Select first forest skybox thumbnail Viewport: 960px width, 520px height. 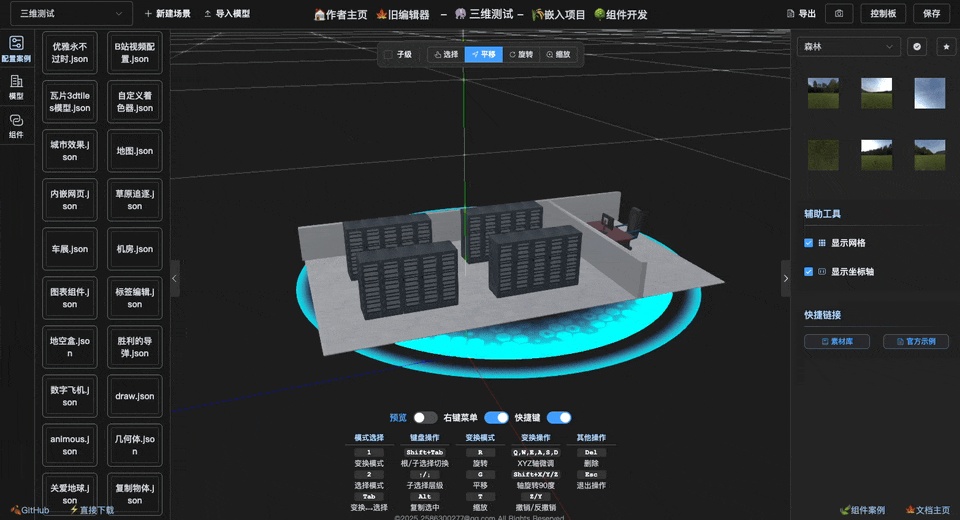[x=823, y=93]
